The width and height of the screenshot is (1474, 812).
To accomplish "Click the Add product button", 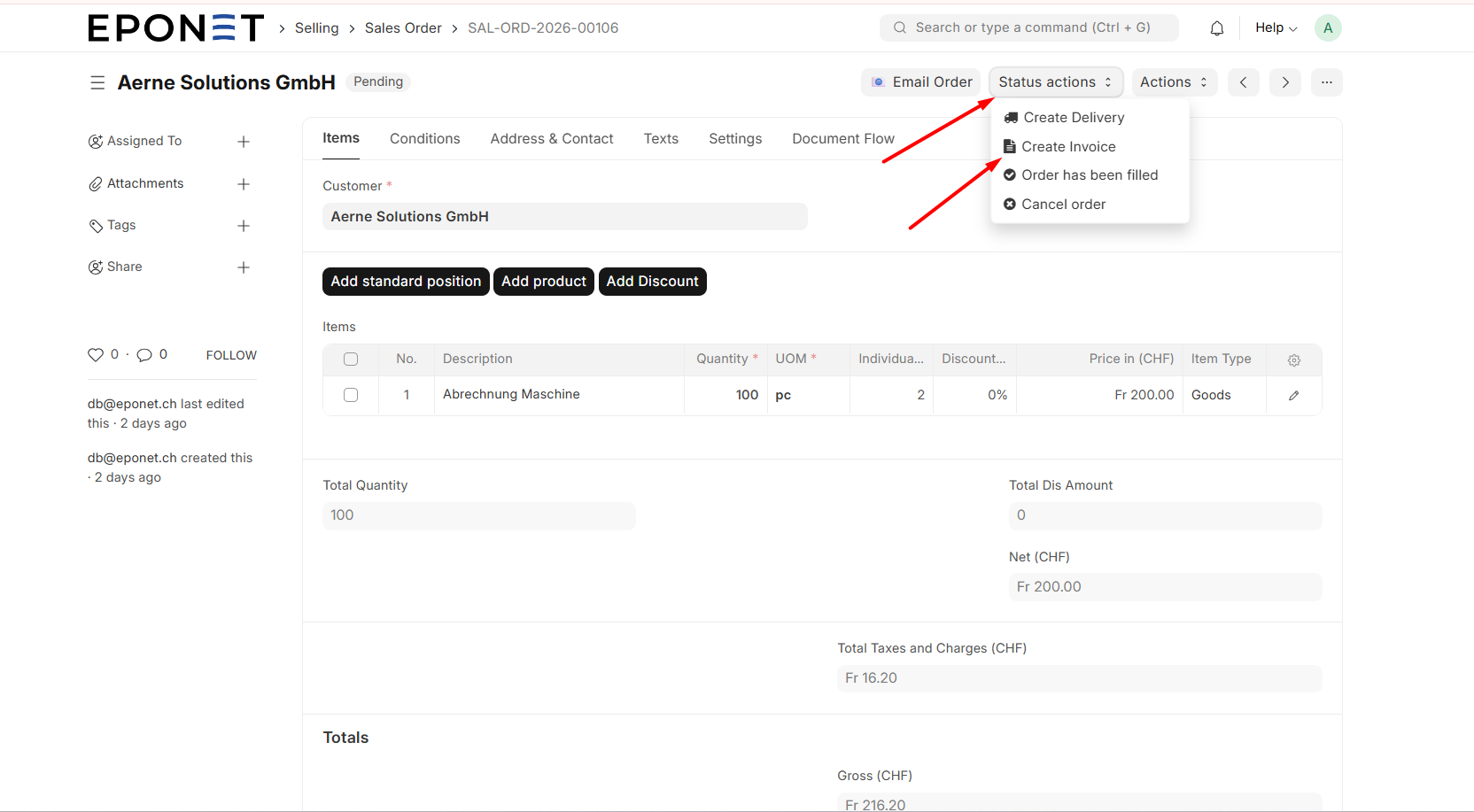I will [x=543, y=282].
